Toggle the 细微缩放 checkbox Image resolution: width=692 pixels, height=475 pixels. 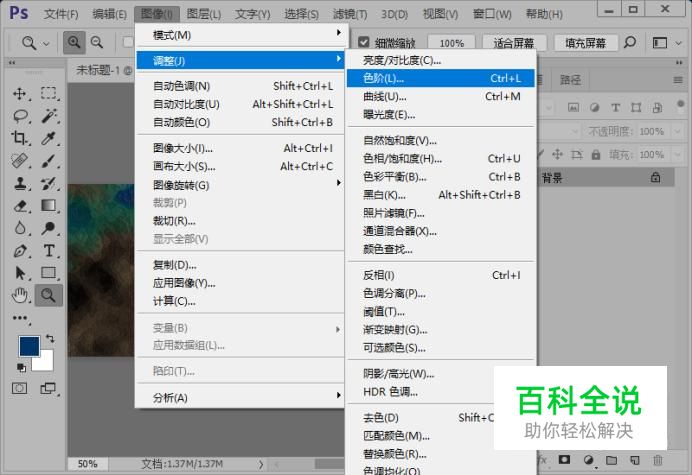click(x=364, y=42)
